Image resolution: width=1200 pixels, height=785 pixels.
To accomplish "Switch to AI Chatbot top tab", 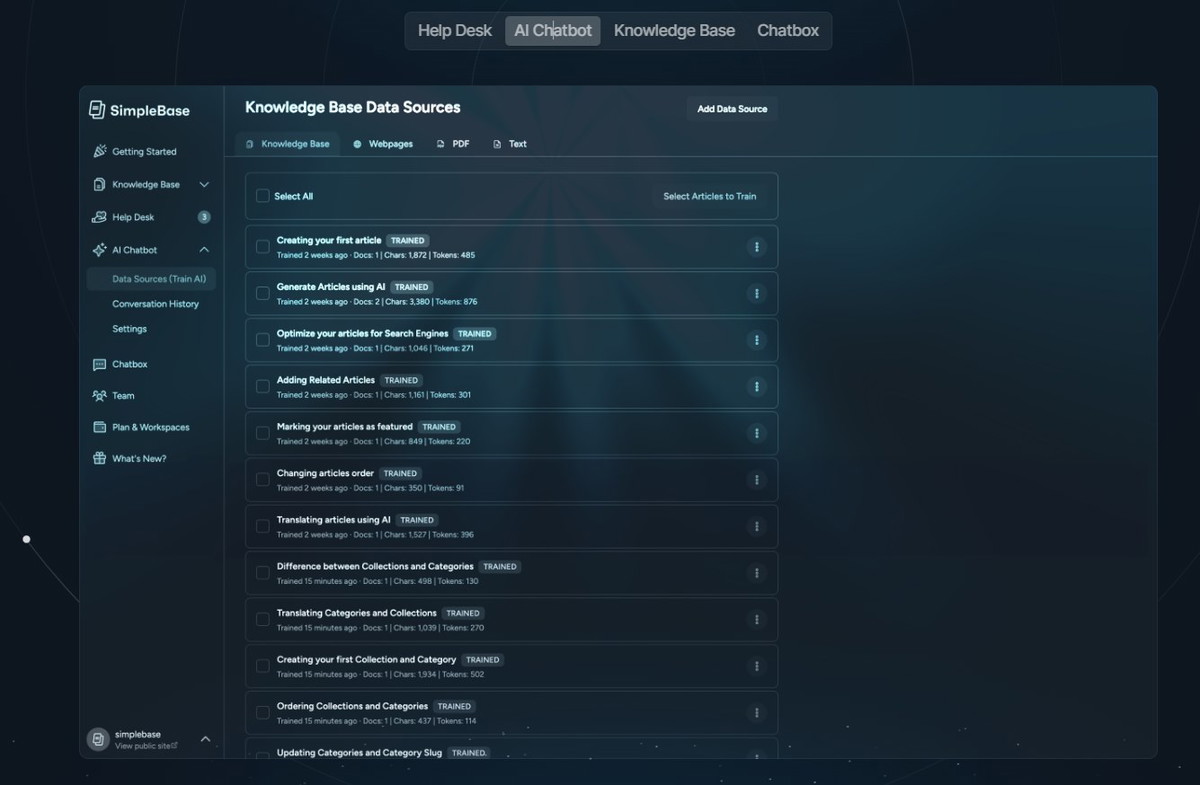I will [553, 31].
